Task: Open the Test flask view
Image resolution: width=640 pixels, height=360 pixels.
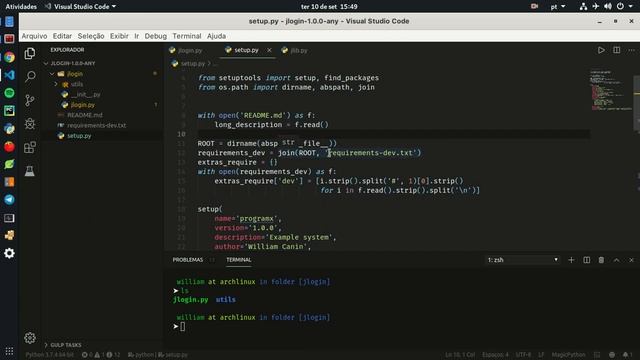Action: tap(30, 171)
